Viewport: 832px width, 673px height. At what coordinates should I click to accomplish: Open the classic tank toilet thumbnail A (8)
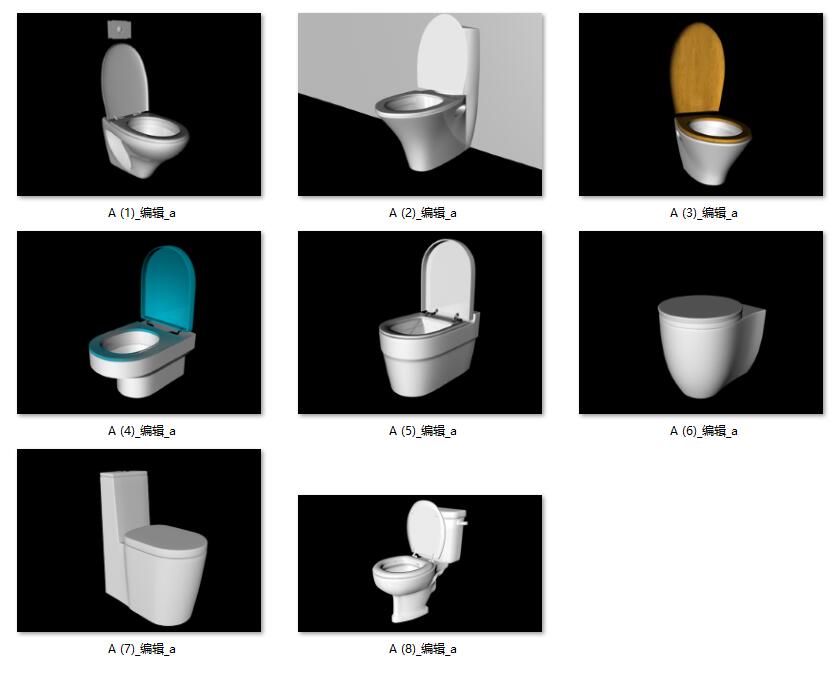[x=420, y=563]
